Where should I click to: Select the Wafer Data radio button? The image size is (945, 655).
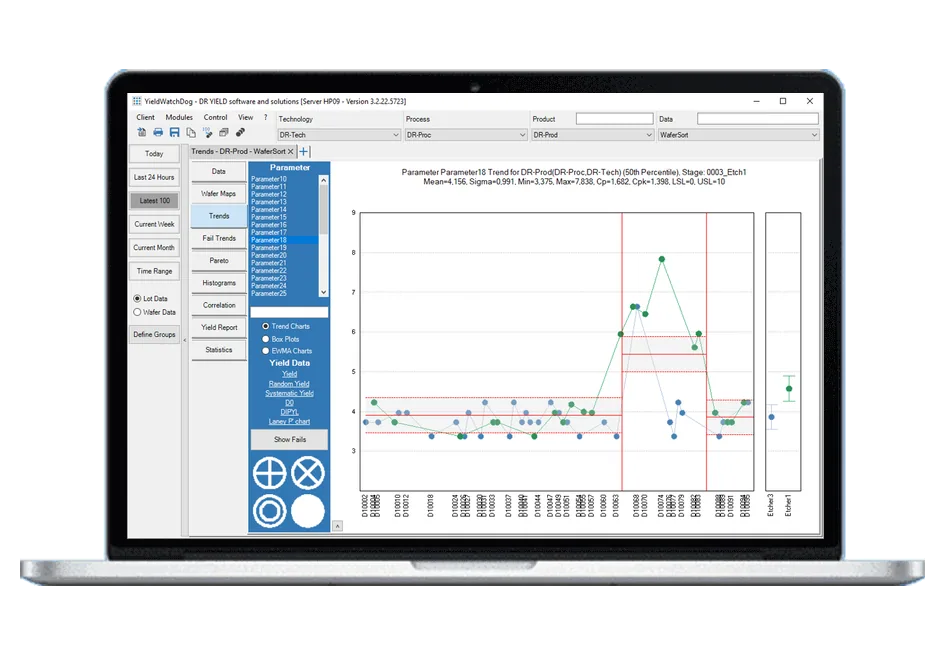click(x=137, y=312)
